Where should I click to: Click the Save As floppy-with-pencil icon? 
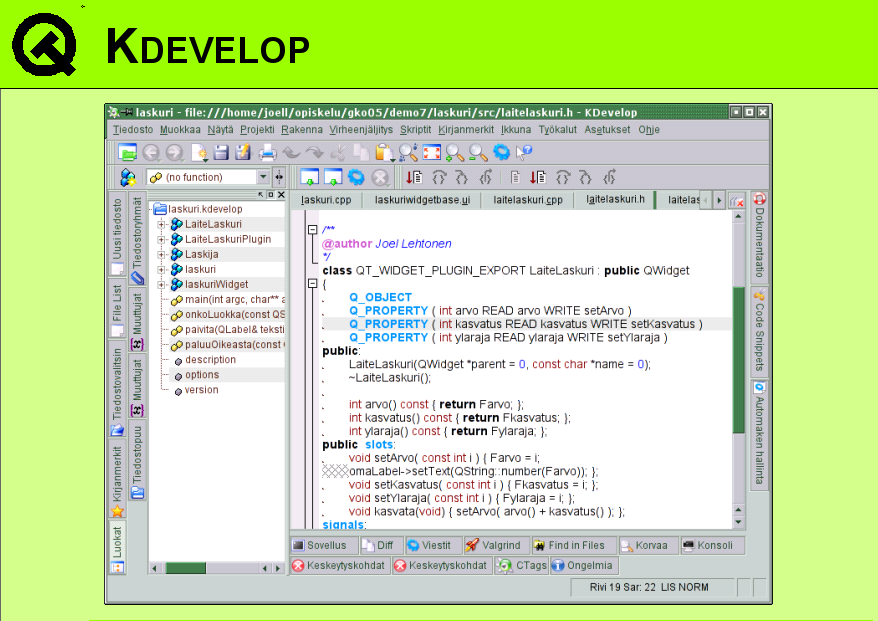(243, 152)
